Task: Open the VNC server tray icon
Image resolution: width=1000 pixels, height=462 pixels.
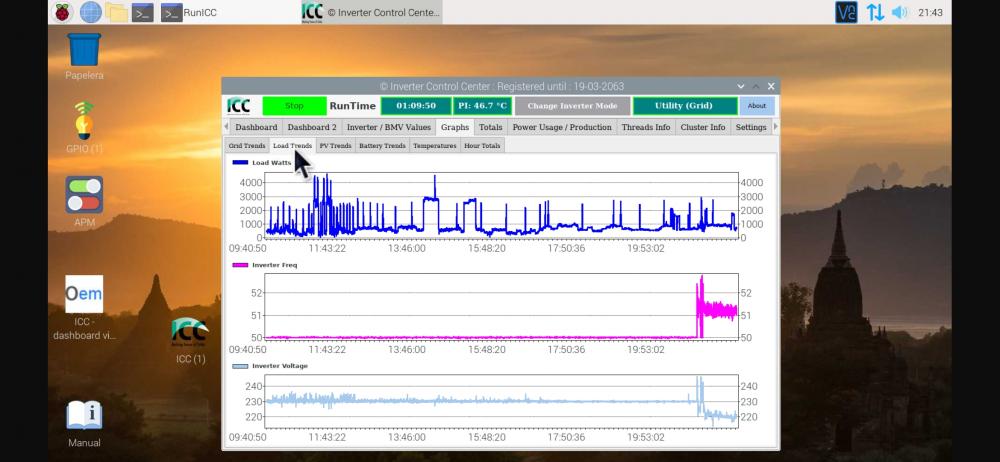Action: coord(846,12)
